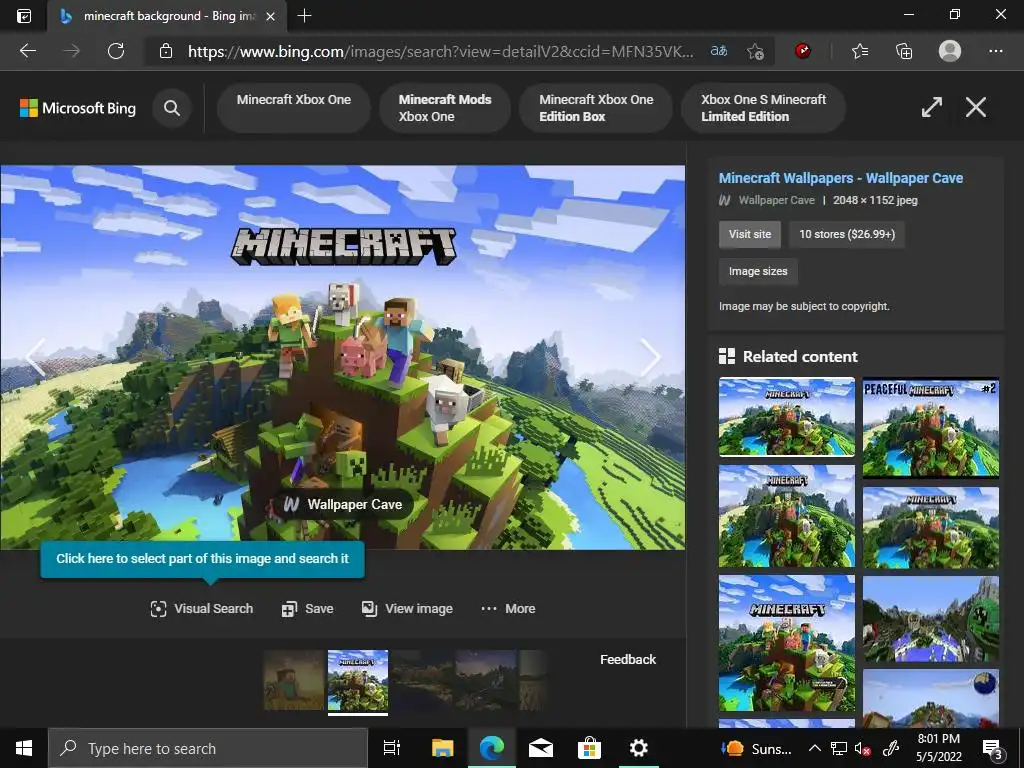Viewport: 1024px width, 768px height.
Task: Open Settings gear from the taskbar
Action: click(x=638, y=748)
